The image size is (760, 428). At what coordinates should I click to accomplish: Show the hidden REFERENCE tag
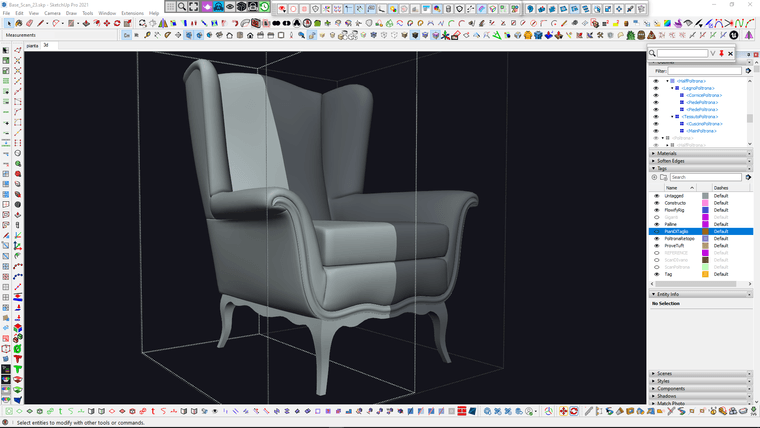[x=656, y=252]
